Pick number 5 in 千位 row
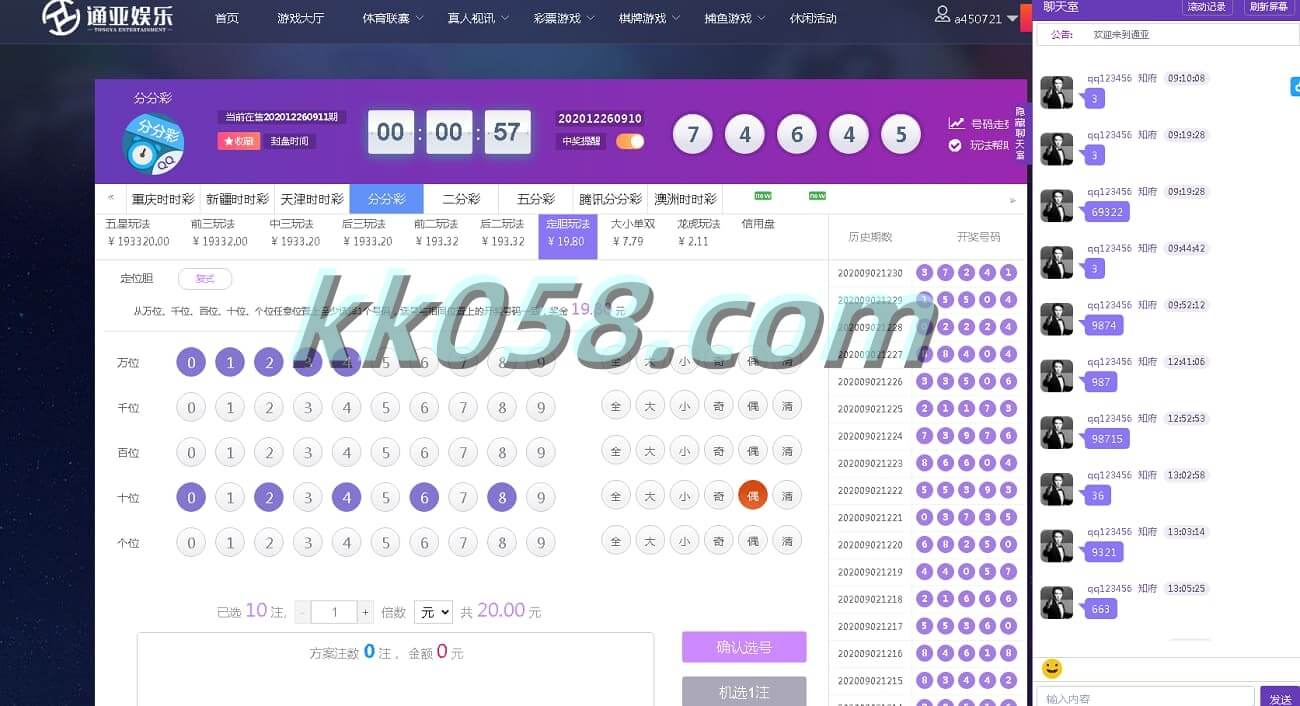Screen dimensions: 1300x706 (385, 408)
